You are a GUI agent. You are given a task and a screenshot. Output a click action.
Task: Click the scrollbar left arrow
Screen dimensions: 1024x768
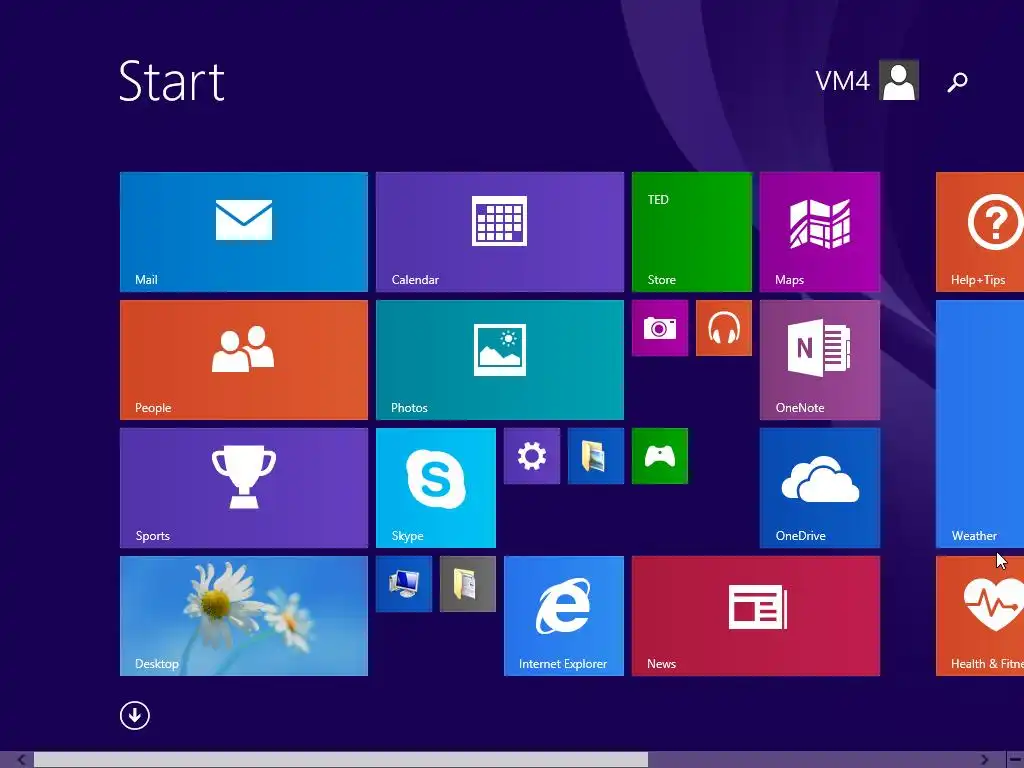[22, 760]
